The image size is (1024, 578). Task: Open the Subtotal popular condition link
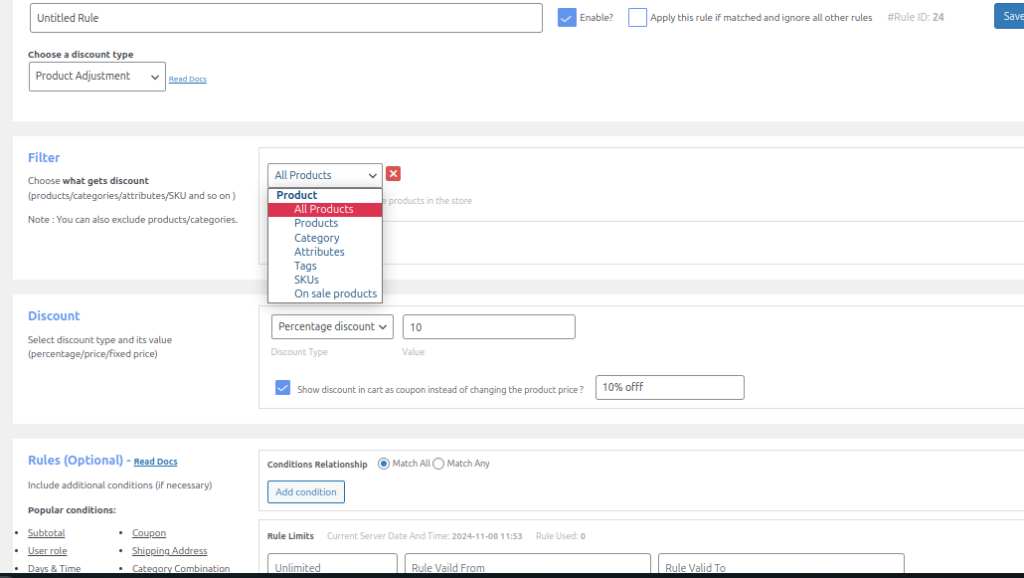pos(46,533)
